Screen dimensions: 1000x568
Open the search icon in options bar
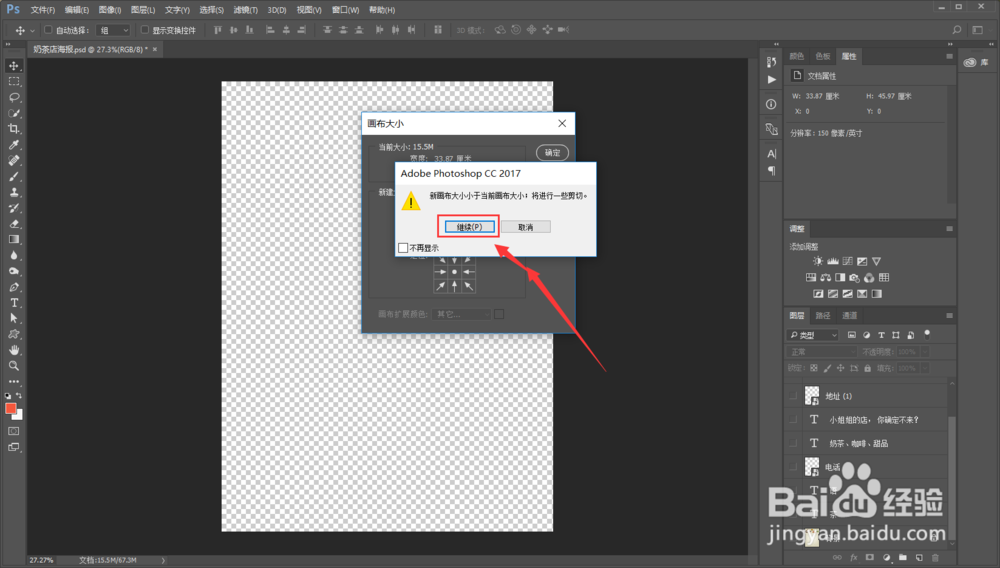tap(957, 30)
